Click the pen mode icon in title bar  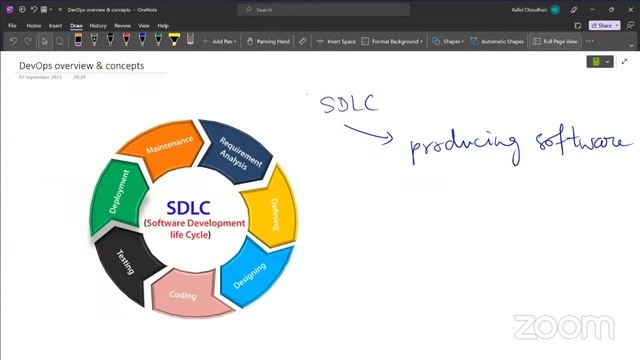click(574, 10)
